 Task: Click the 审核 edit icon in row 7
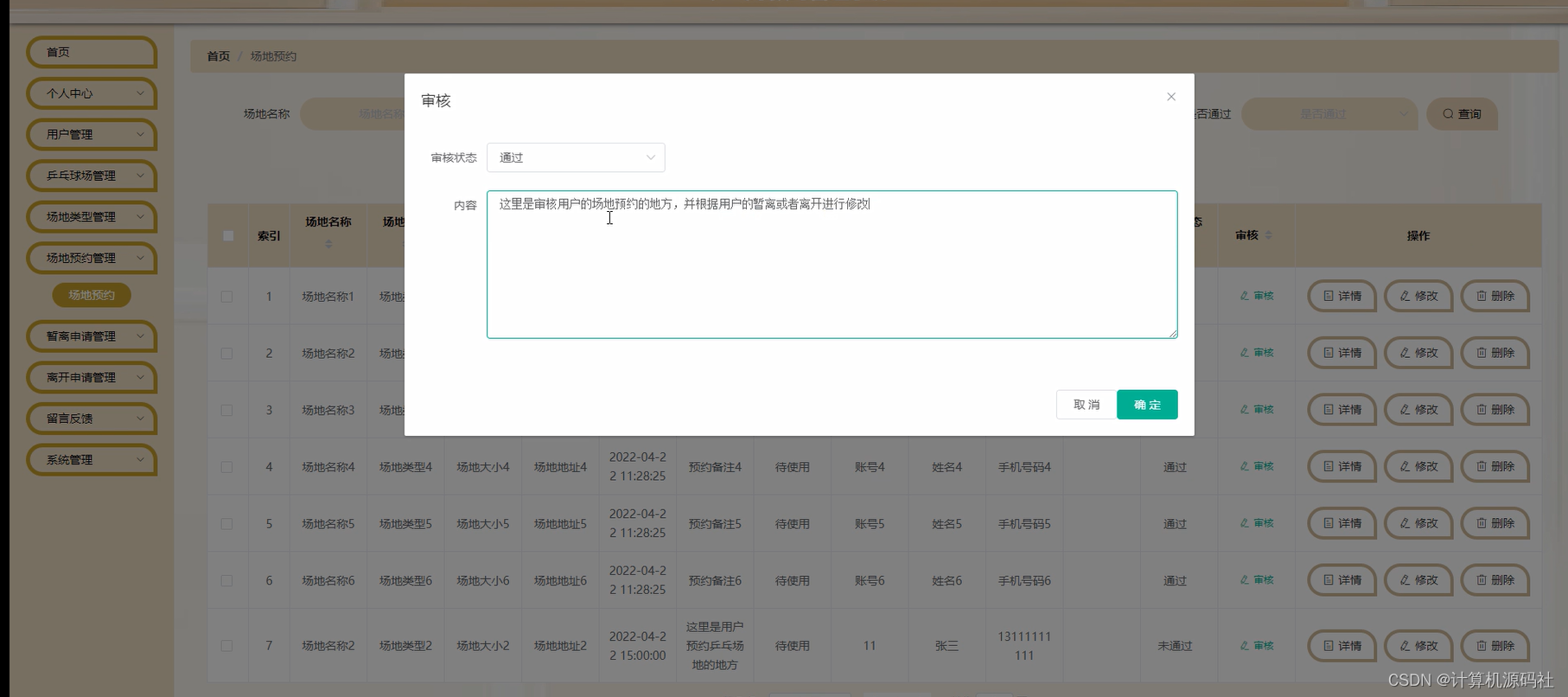tap(1257, 646)
